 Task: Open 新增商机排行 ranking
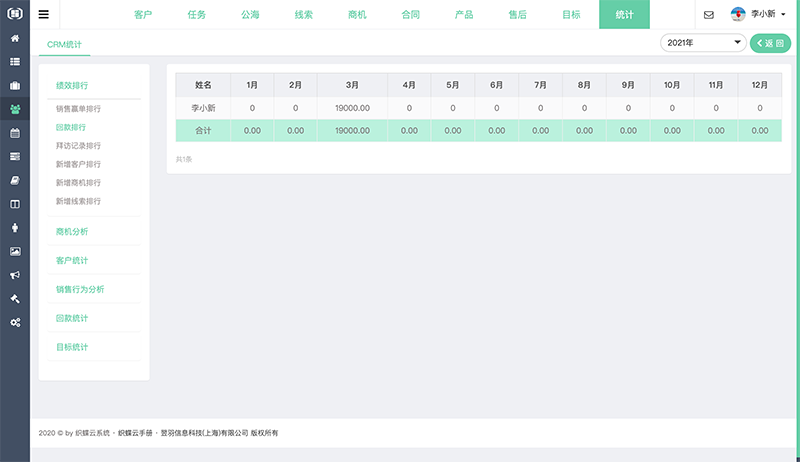[78, 183]
